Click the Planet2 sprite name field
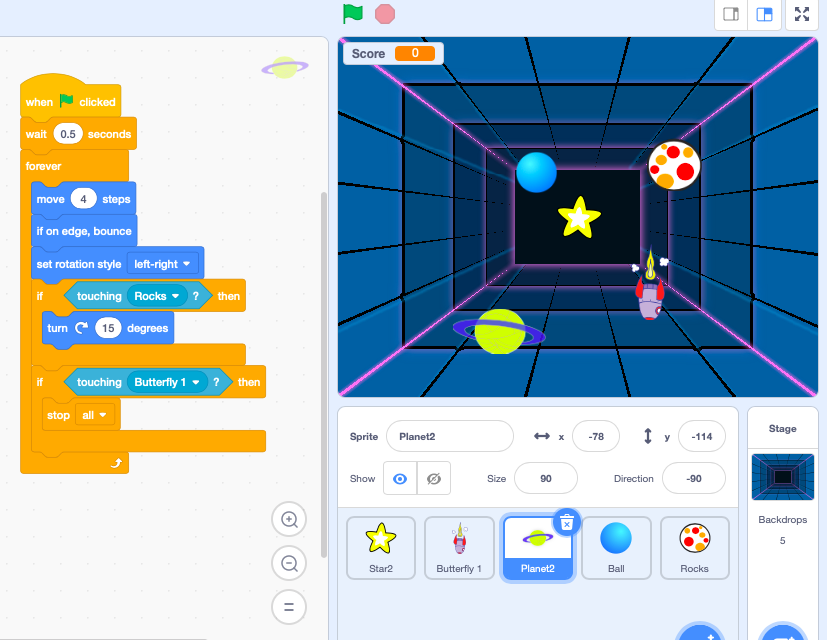 (449, 436)
